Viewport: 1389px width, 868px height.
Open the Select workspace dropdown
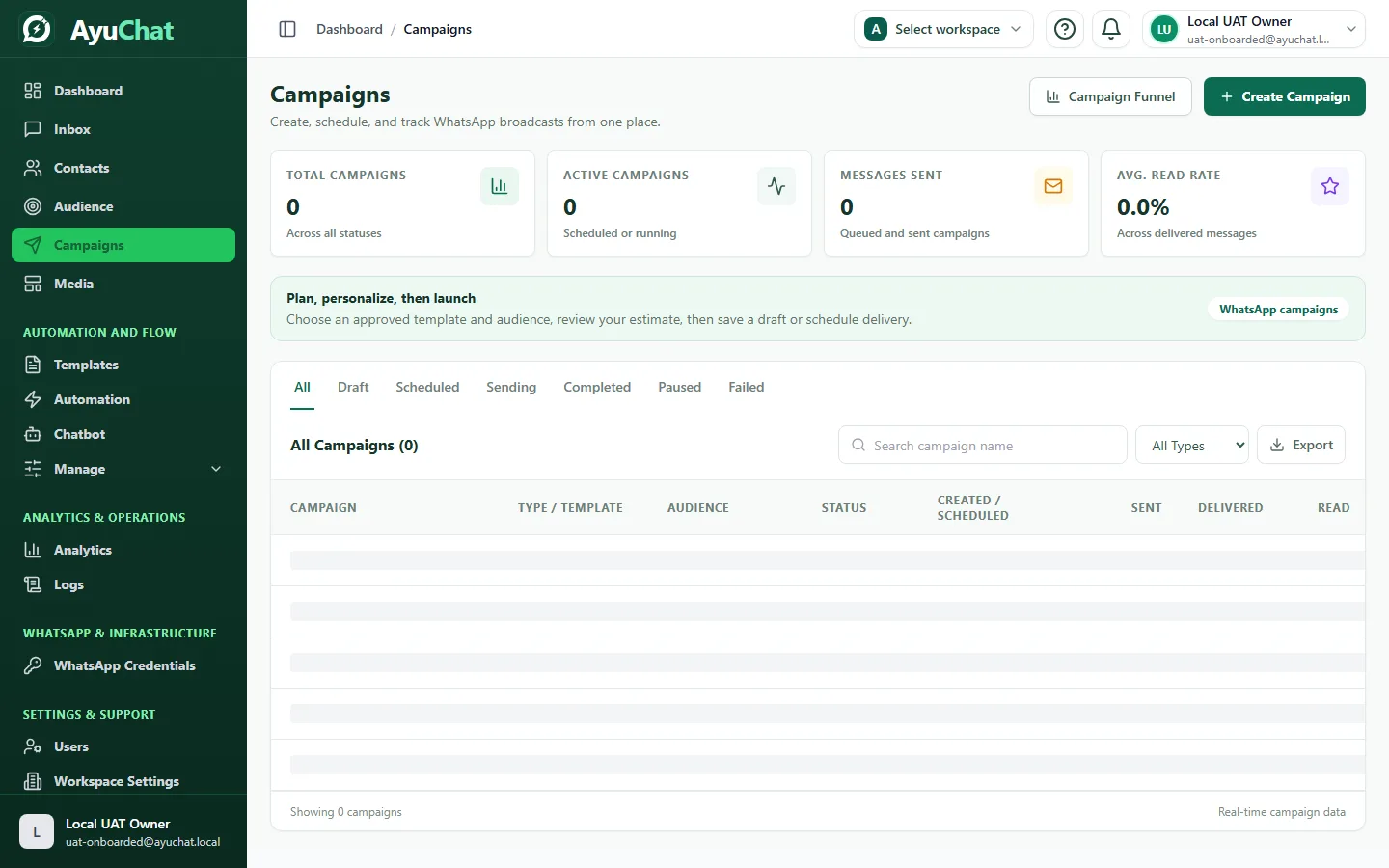[943, 29]
